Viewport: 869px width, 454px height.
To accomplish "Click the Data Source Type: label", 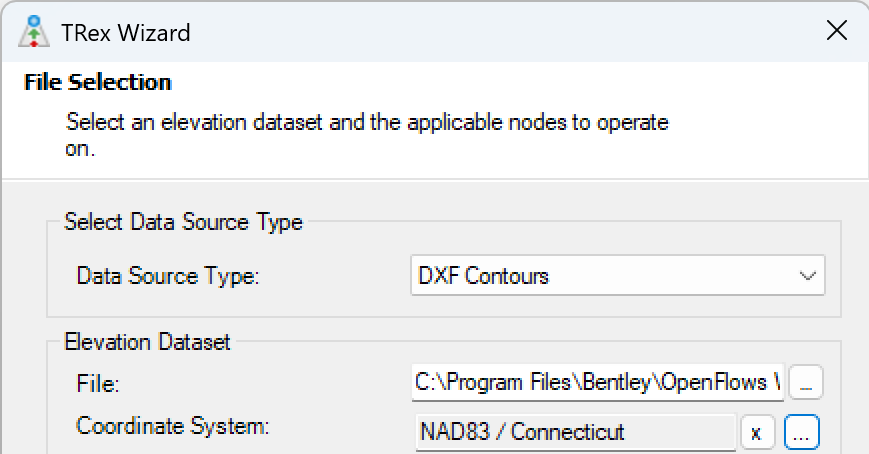I will (x=168, y=276).
